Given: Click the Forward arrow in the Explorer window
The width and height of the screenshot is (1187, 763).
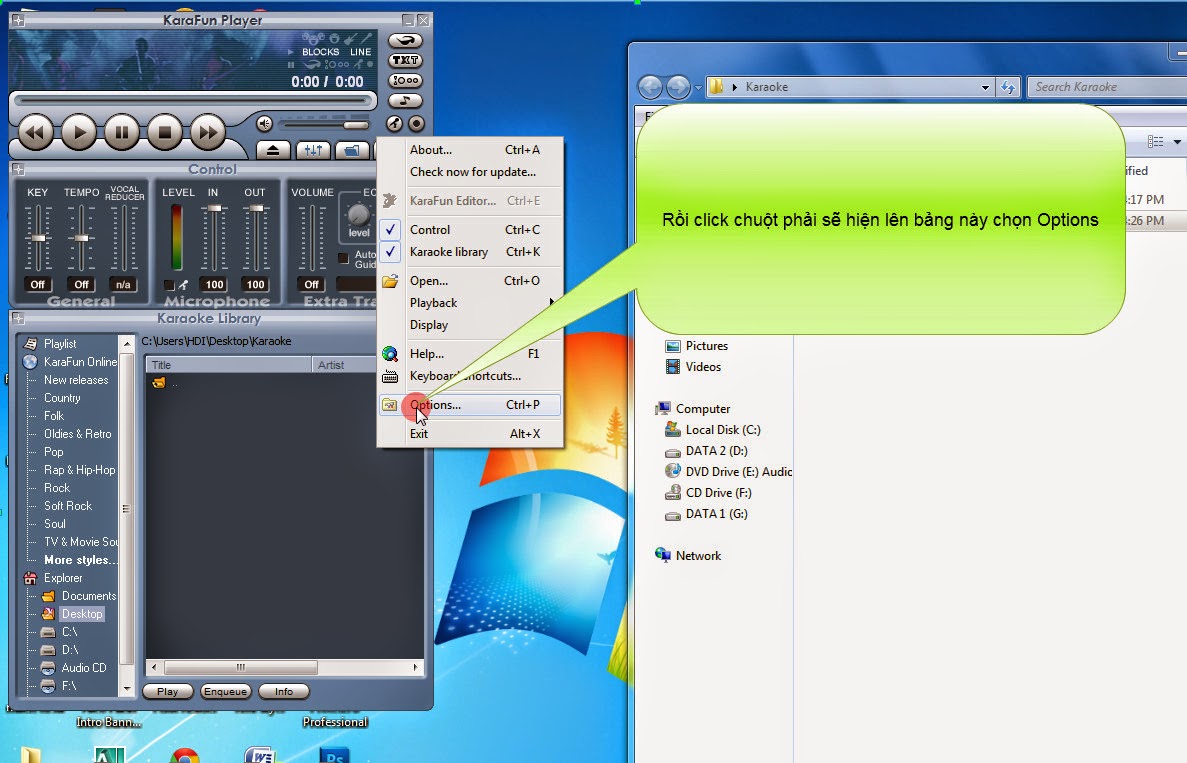Looking at the screenshot, I should point(678,87).
